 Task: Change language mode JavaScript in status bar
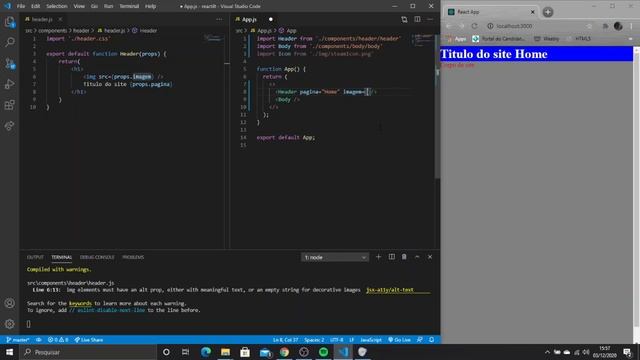[x=371, y=340]
